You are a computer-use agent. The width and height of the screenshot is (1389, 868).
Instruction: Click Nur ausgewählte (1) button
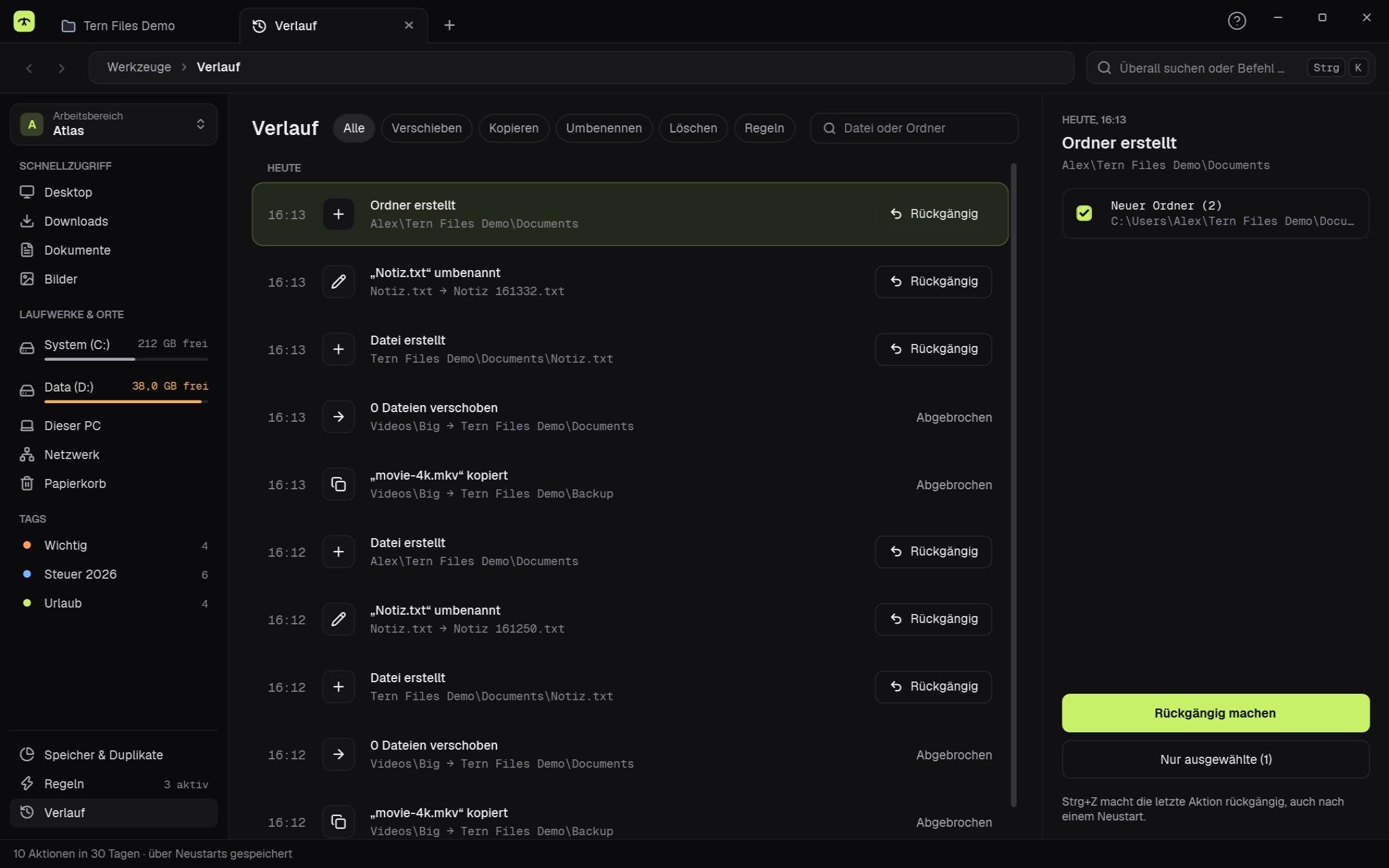(x=1215, y=759)
